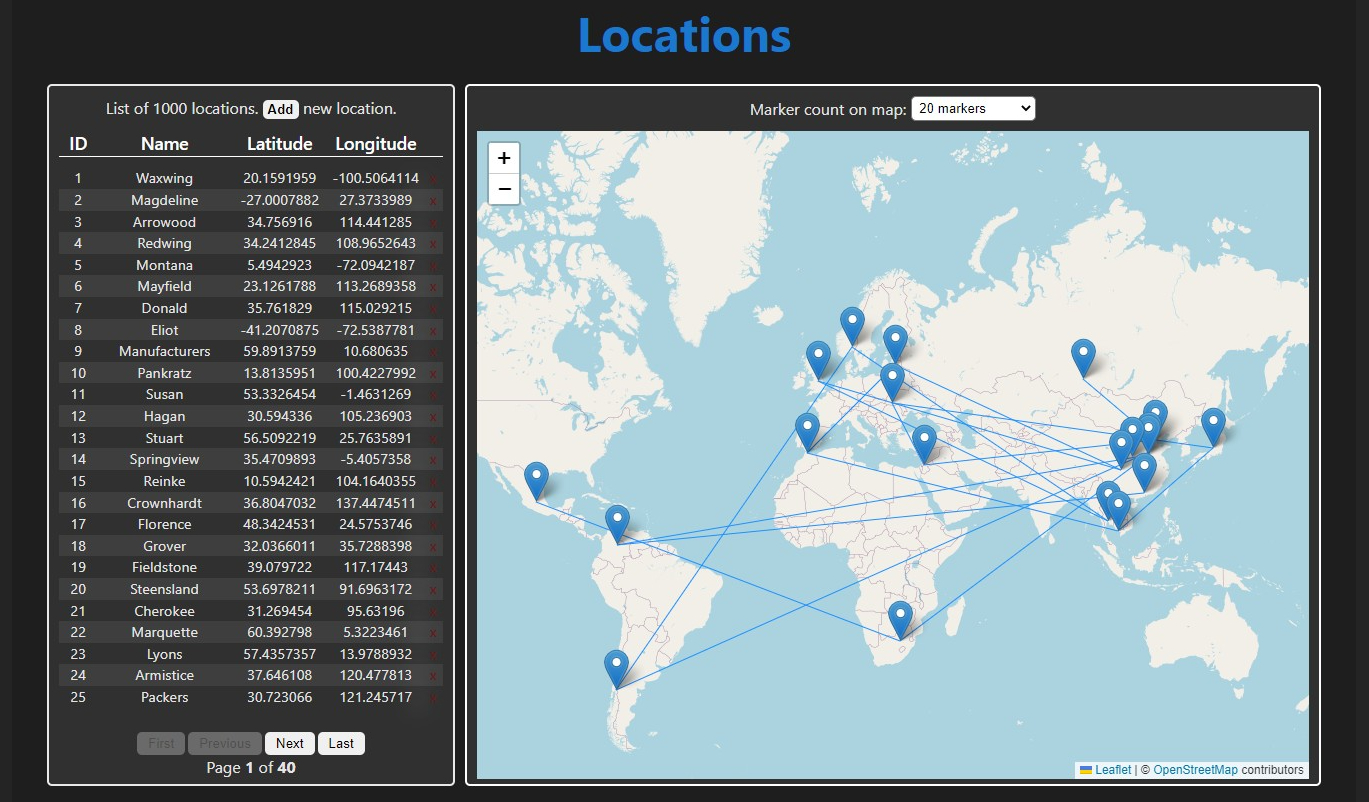
Task: Click the Name column header
Action: click(164, 144)
